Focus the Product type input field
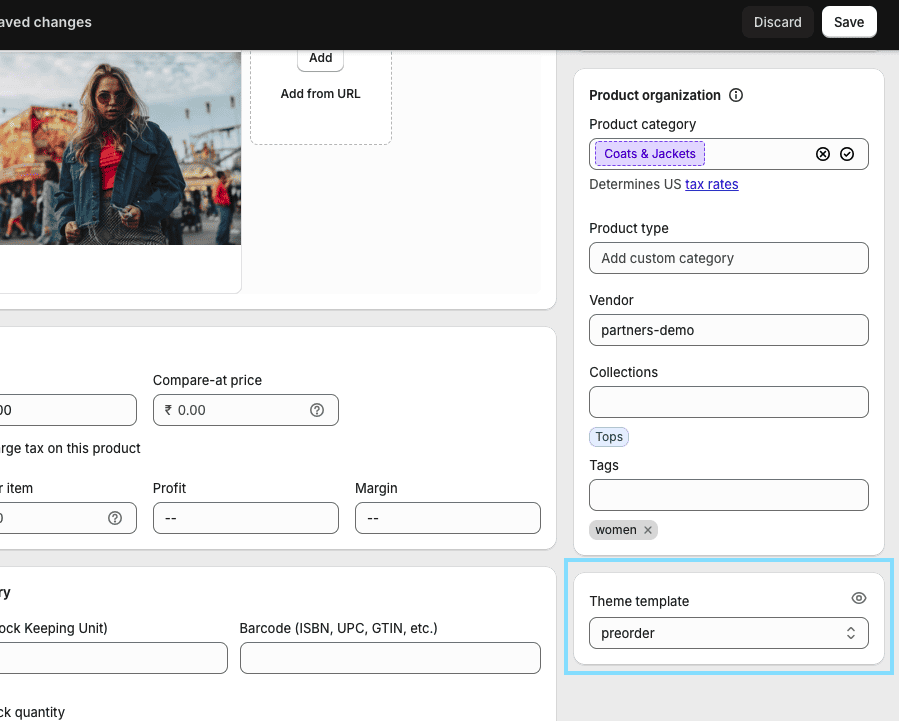This screenshot has width=899, height=721. 728,258
